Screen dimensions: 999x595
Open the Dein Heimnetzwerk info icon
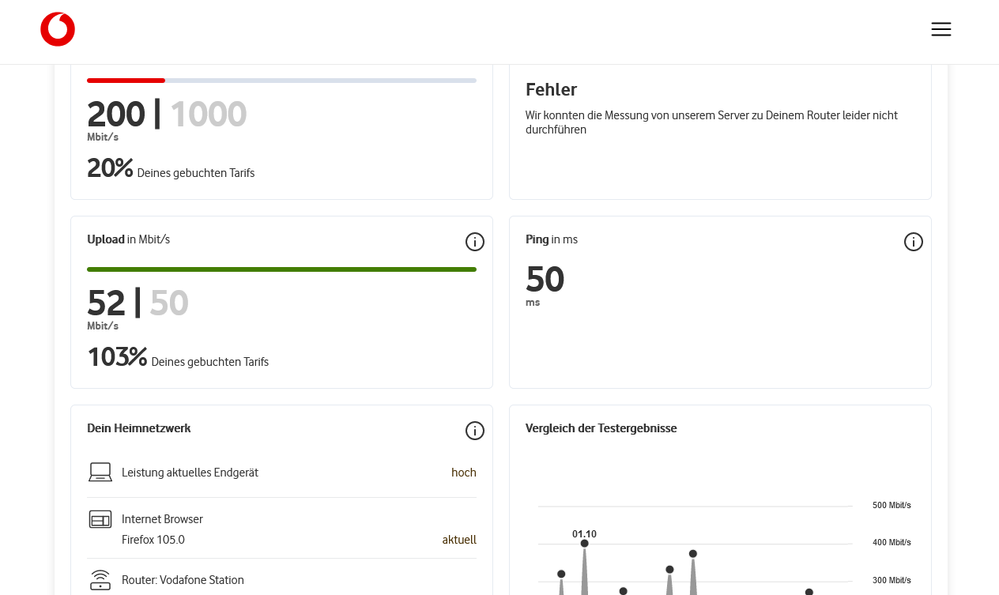tap(475, 431)
